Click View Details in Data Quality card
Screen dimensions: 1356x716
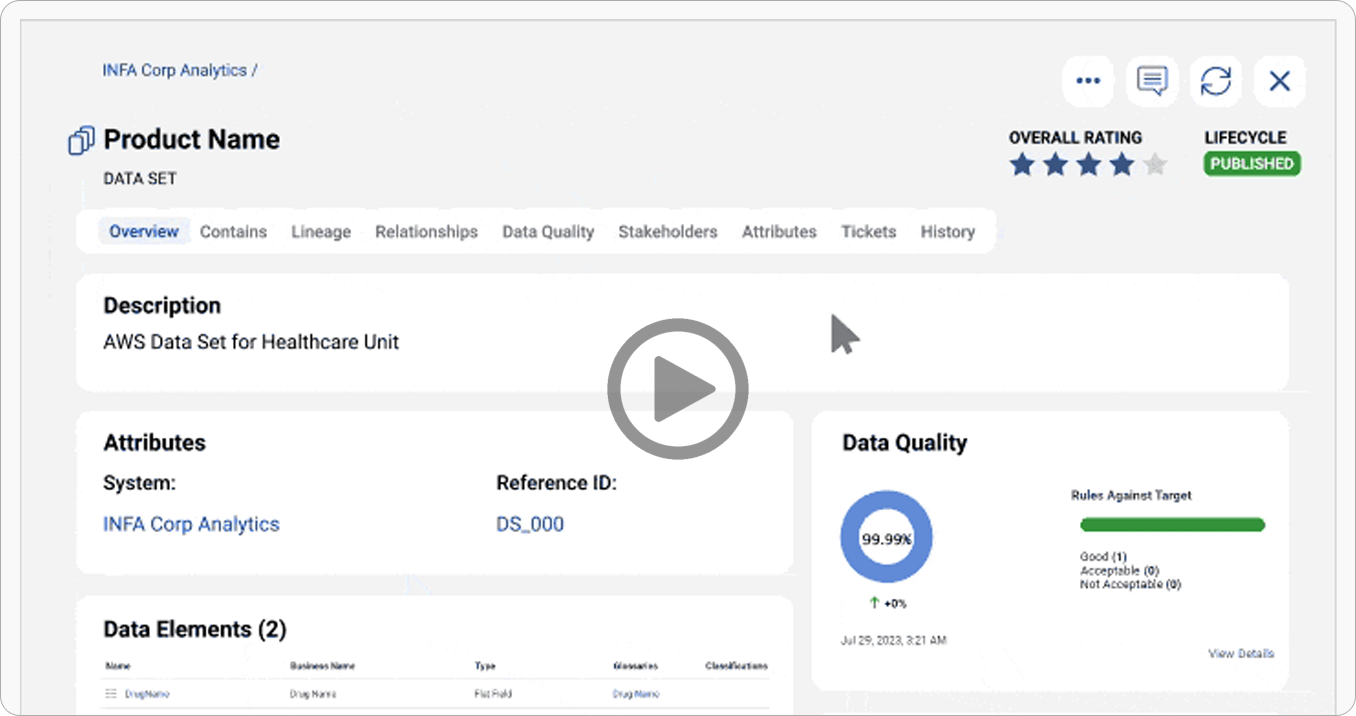pos(1240,653)
